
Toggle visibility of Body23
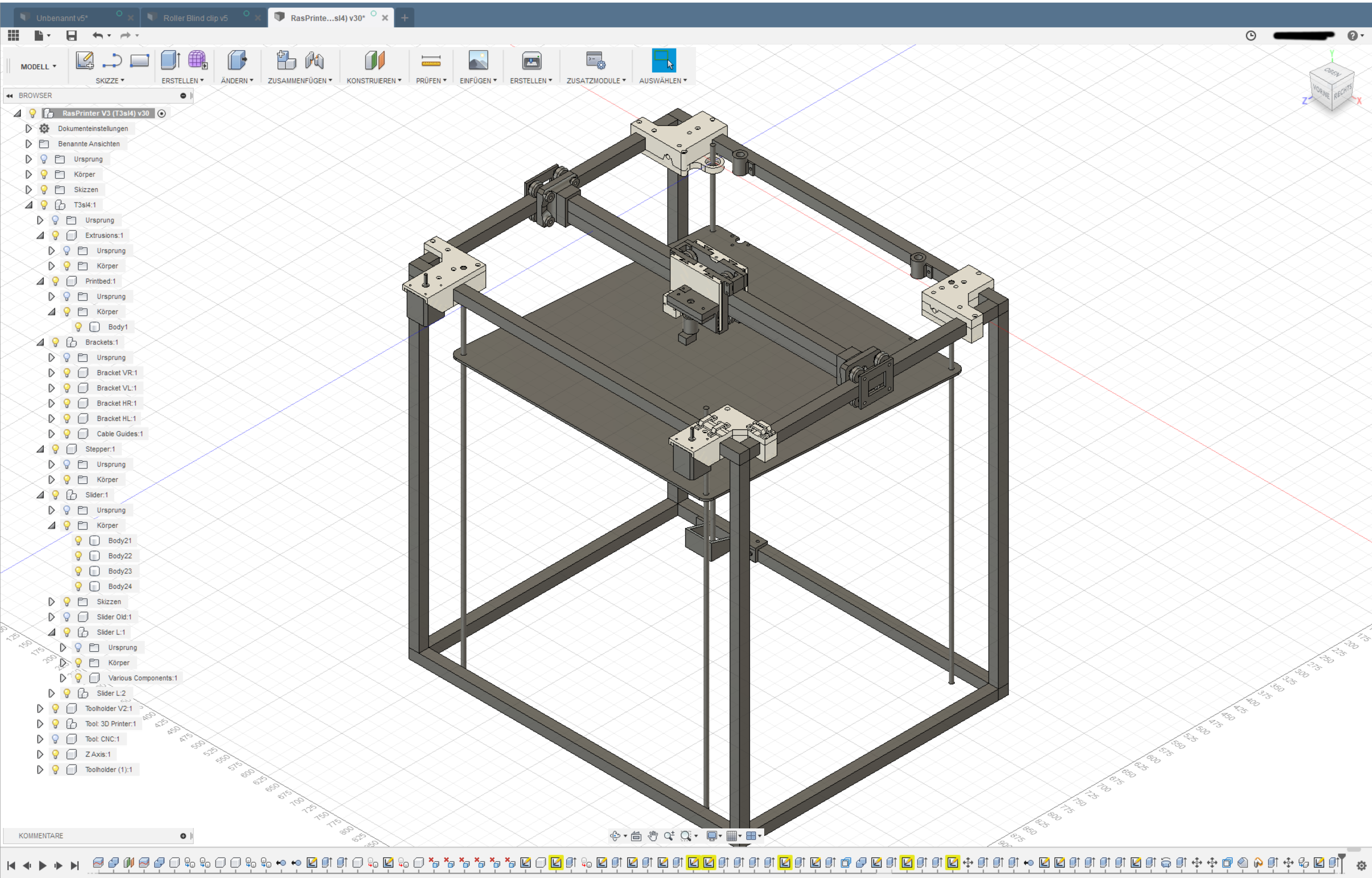click(x=79, y=571)
